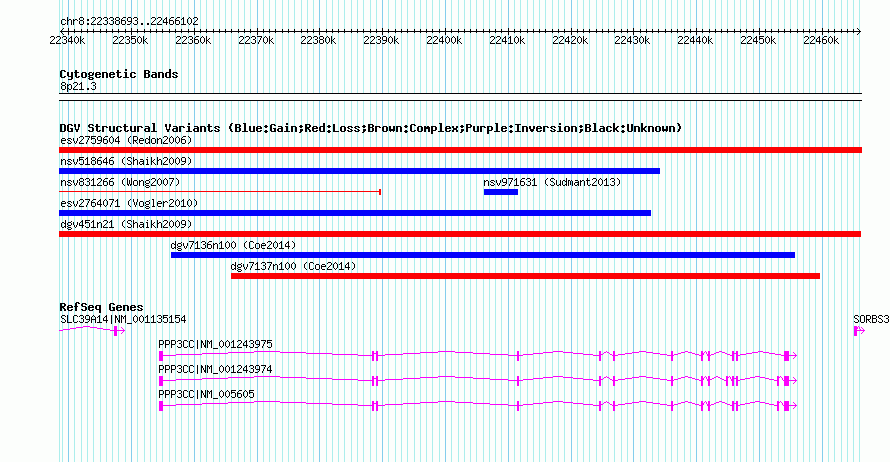This screenshot has height=462, width=890.
Task: Select the nsv971631 (Sudmant2013) short blue bar
Action: coord(501,192)
